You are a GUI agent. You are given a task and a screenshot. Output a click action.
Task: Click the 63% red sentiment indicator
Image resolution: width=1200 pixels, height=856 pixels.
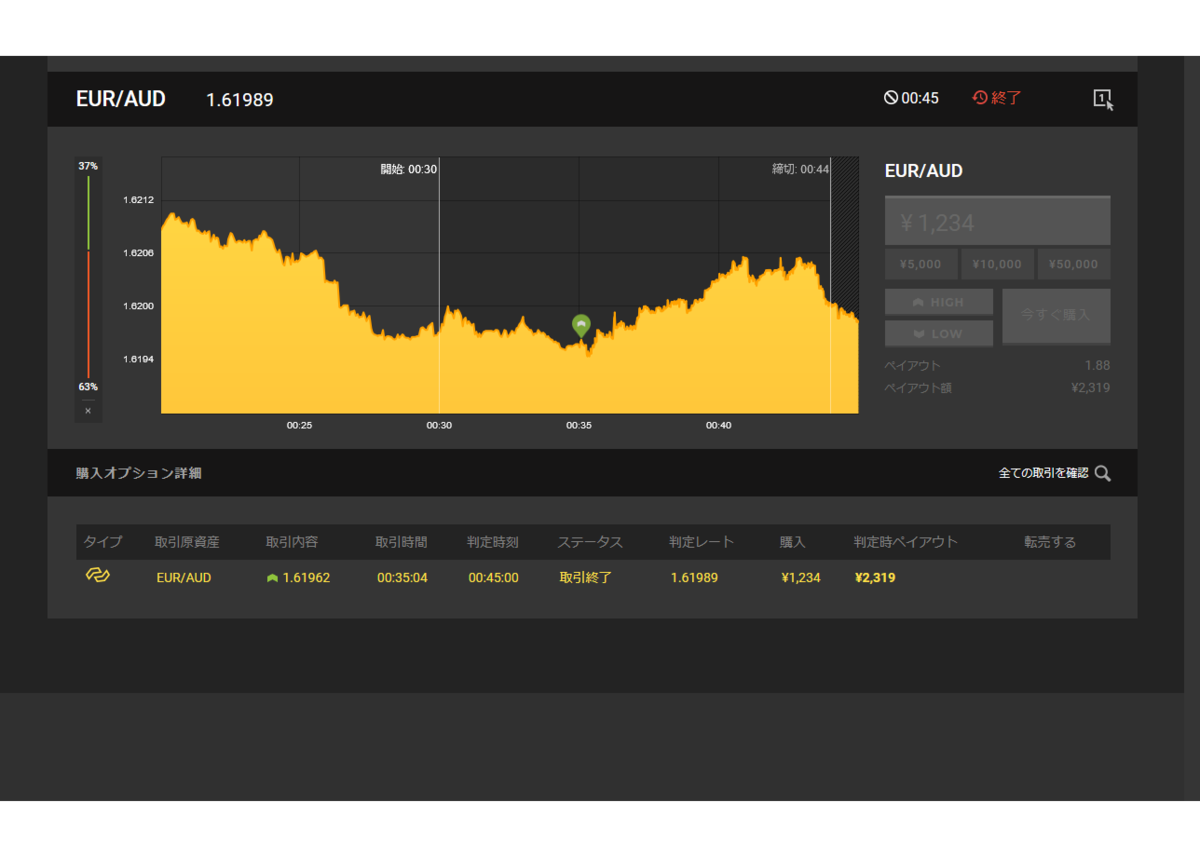[88, 387]
